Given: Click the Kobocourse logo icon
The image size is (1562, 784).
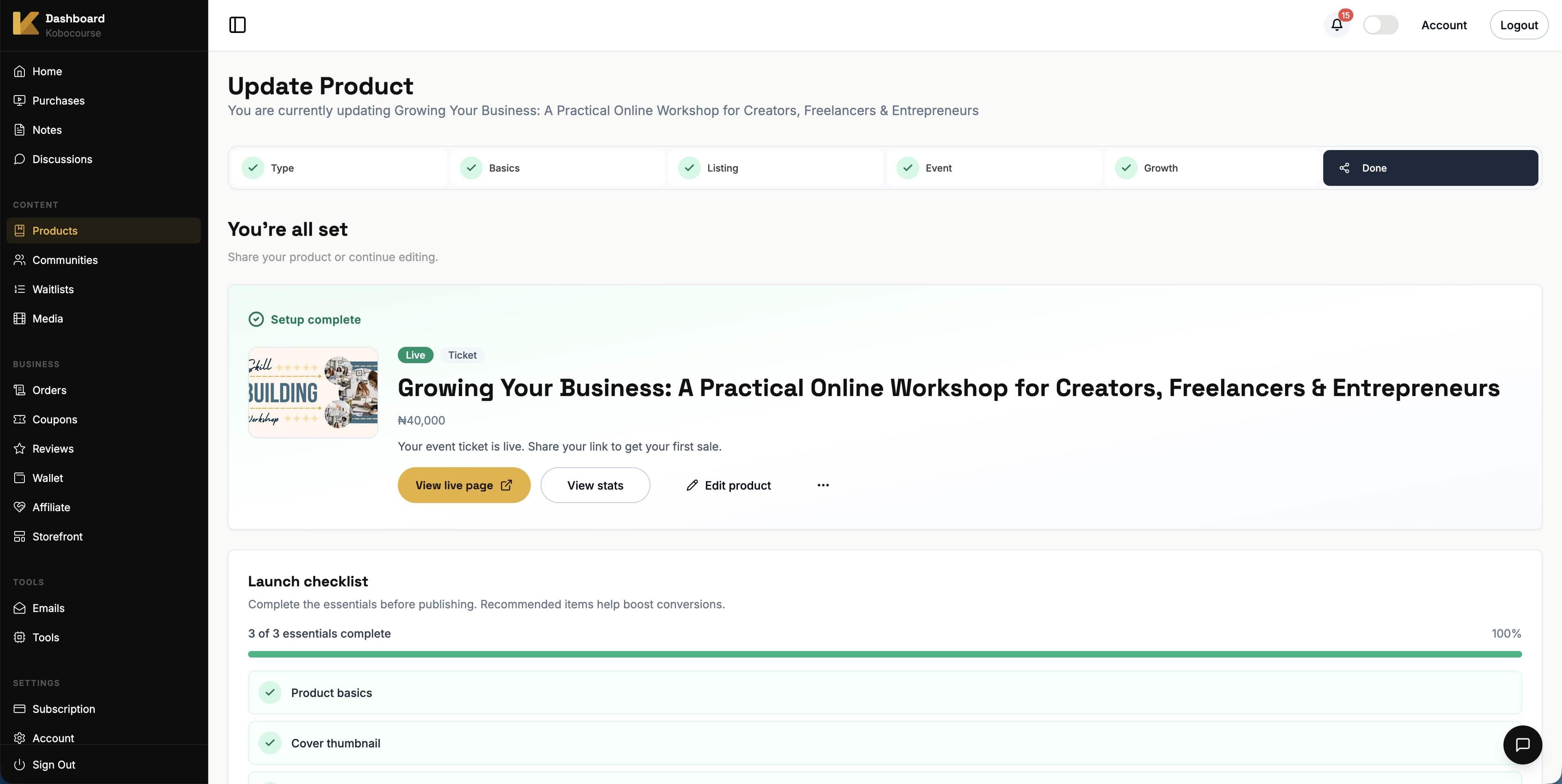Looking at the screenshot, I should [26, 24].
